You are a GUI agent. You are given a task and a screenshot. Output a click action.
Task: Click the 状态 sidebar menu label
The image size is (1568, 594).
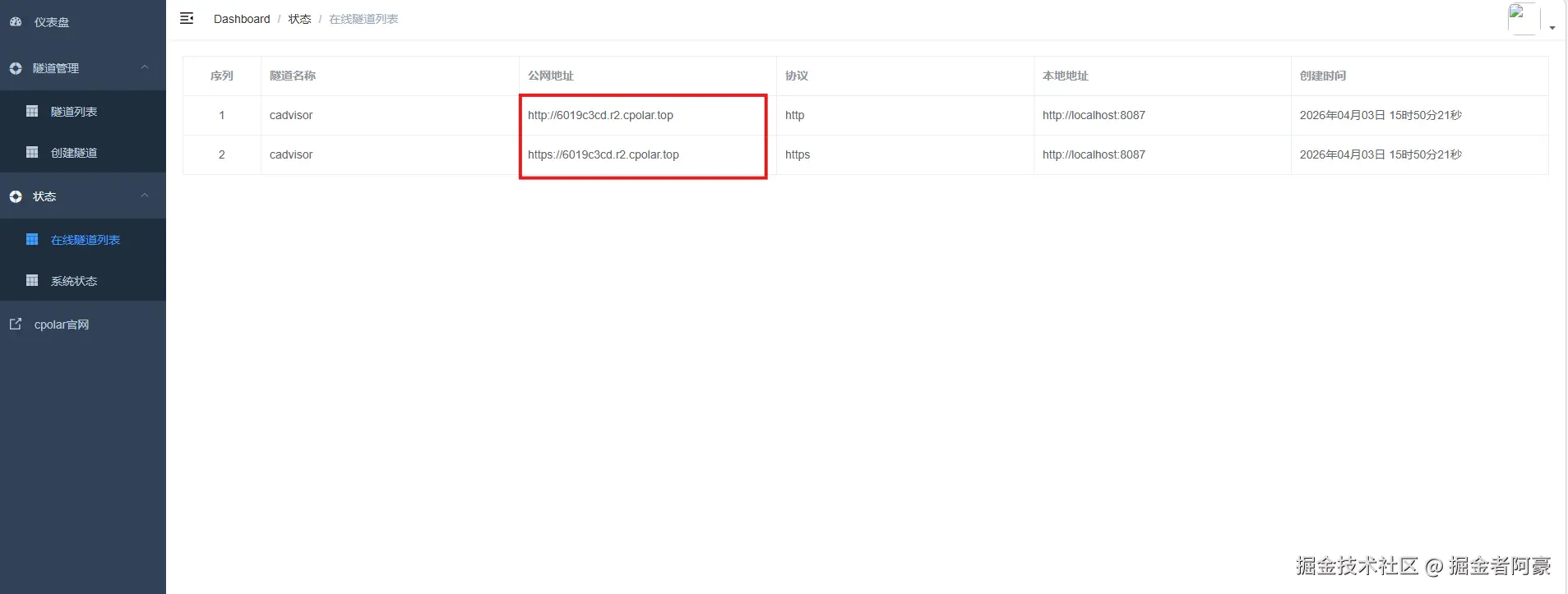[x=44, y=196]
